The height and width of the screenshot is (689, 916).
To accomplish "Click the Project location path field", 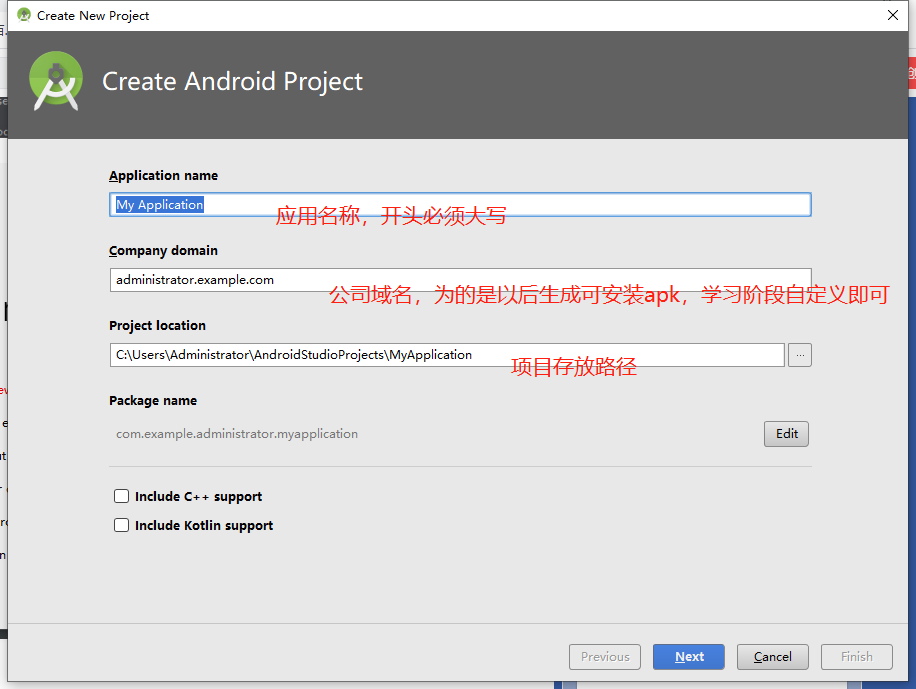I will pyautogui.click(x=447, y=355).
